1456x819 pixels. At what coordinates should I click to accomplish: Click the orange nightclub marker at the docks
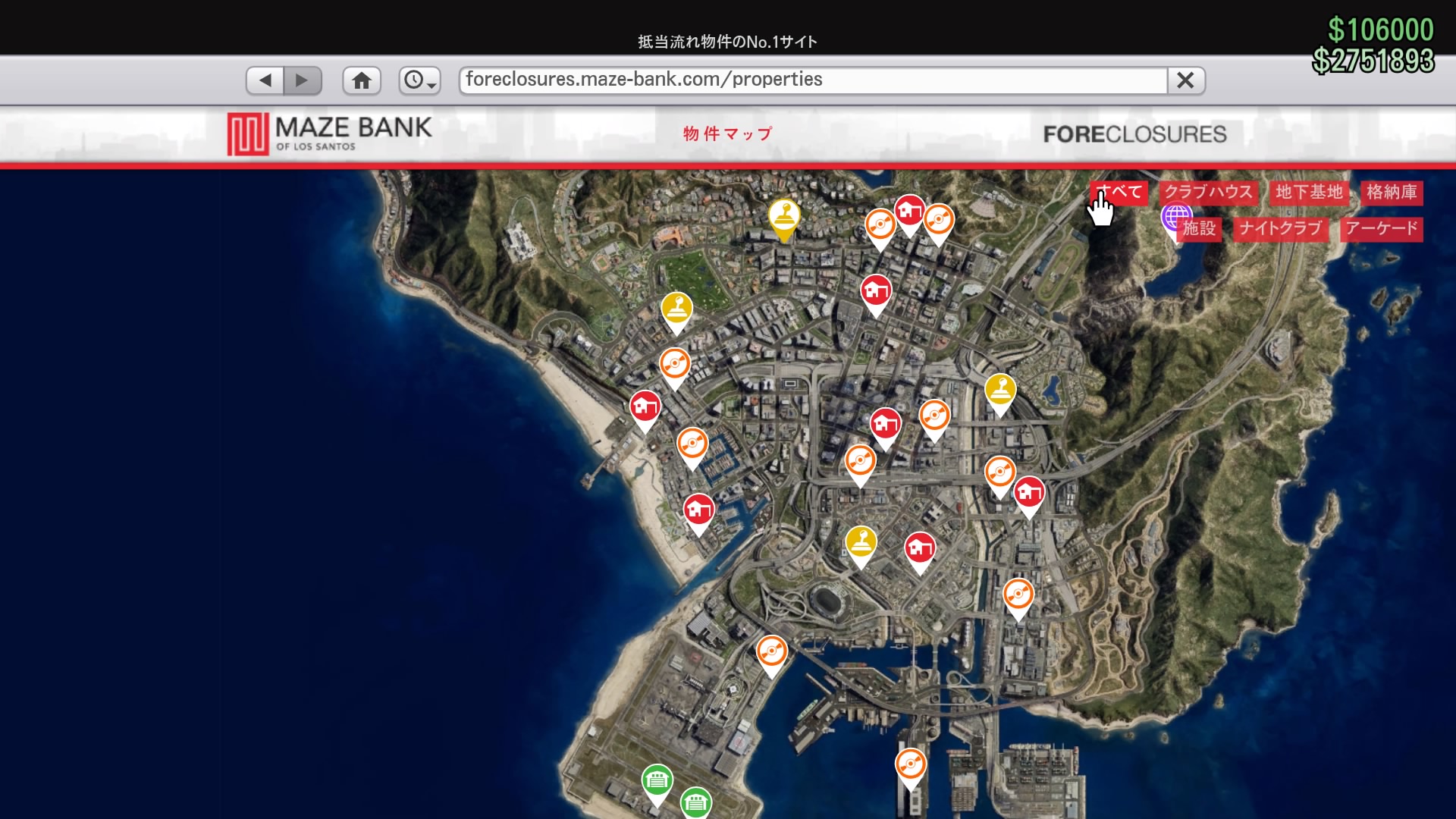tap(910, 764)
